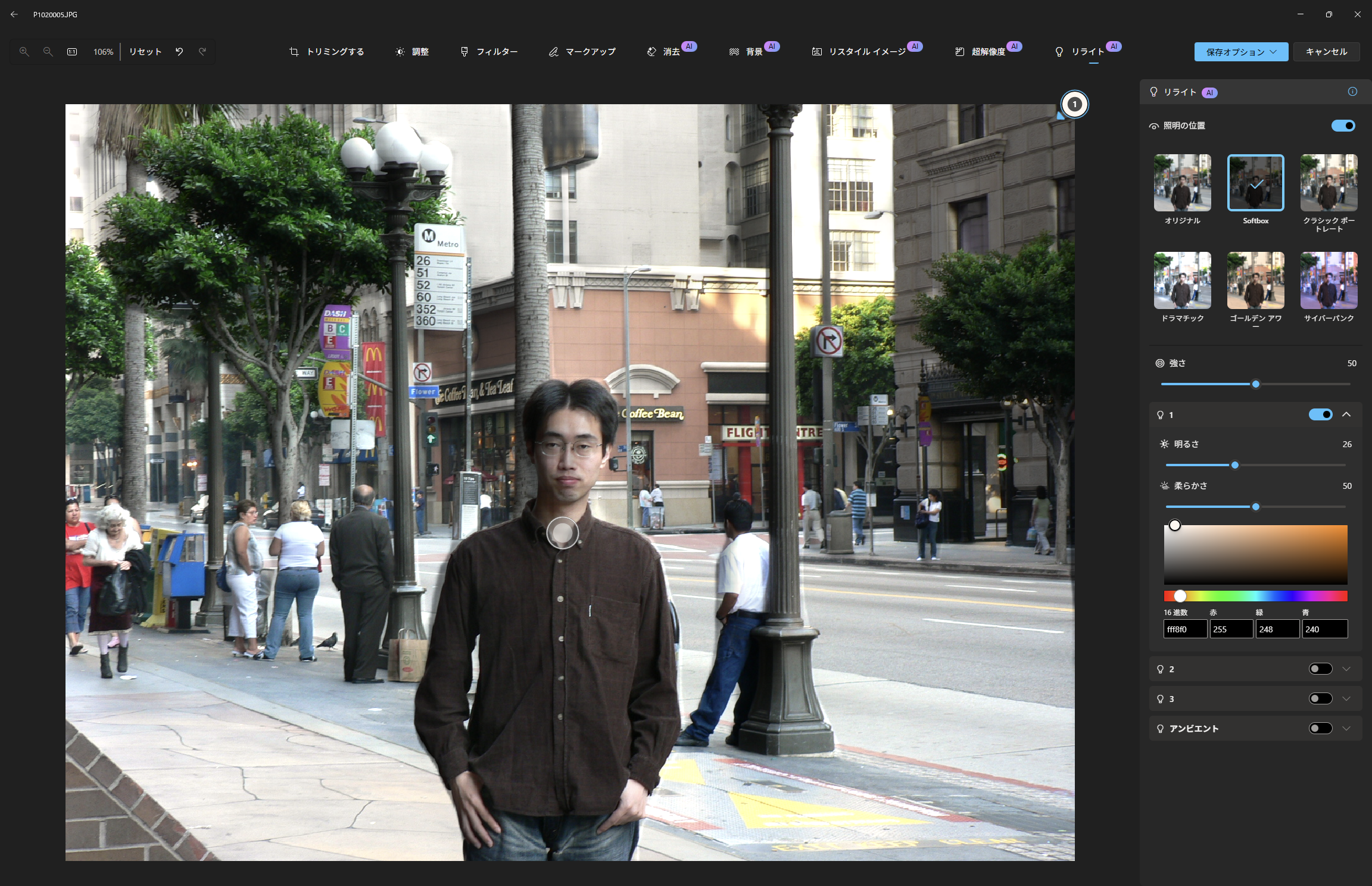Screen dimensions: 1372x886
Task: Open the 保存オプション dropdown
Action: point(1241,52)
